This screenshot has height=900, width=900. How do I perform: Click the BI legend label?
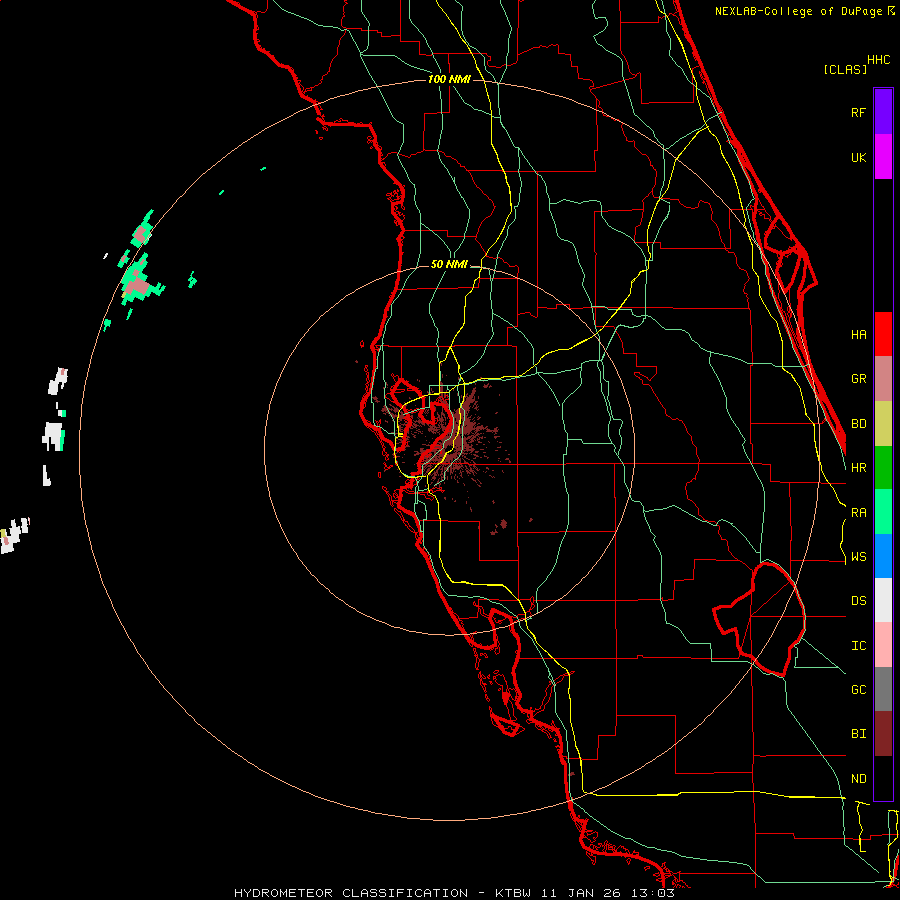pyautogui.click(x=858, y=734)
